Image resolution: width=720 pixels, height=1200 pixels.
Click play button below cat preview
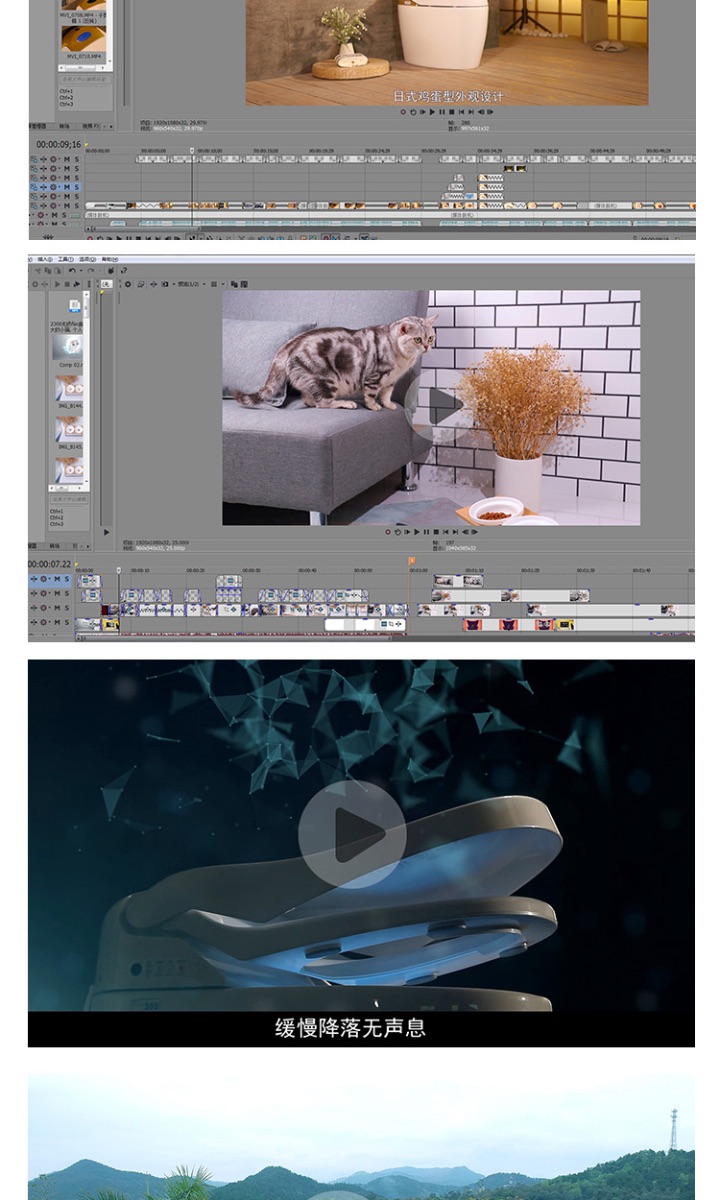coord(417,532)
